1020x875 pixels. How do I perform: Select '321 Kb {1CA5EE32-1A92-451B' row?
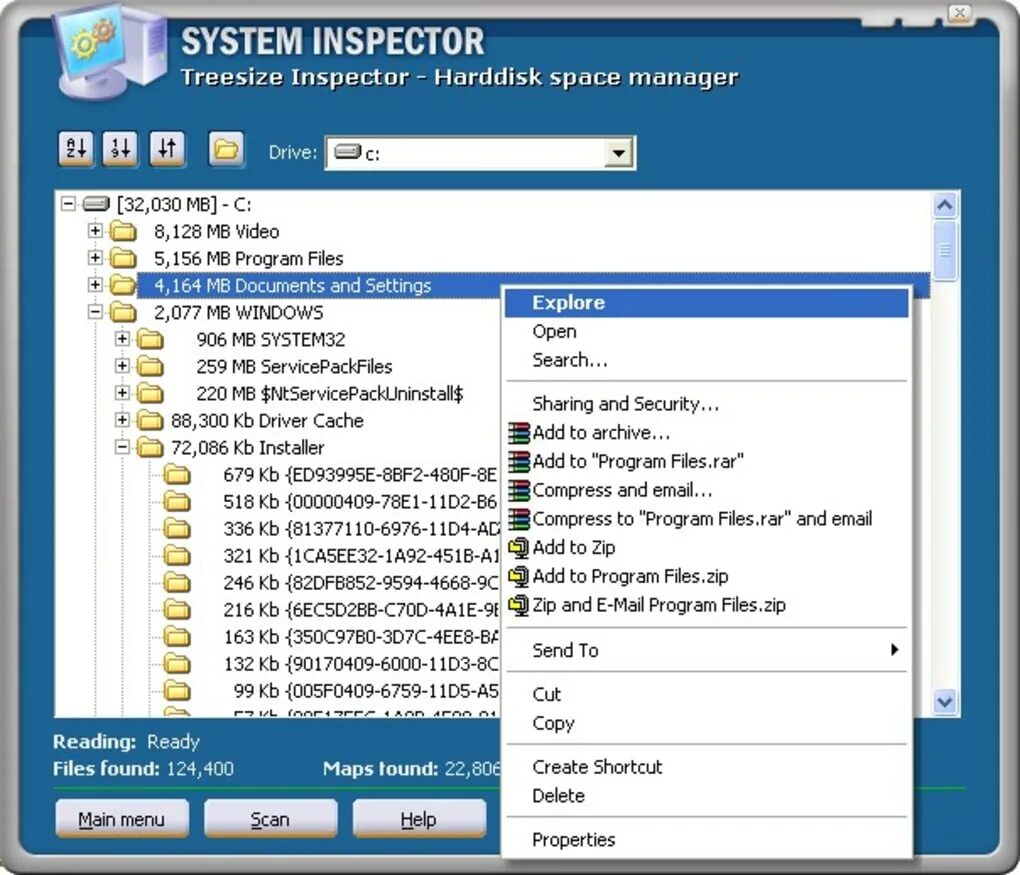pos(361,556)
